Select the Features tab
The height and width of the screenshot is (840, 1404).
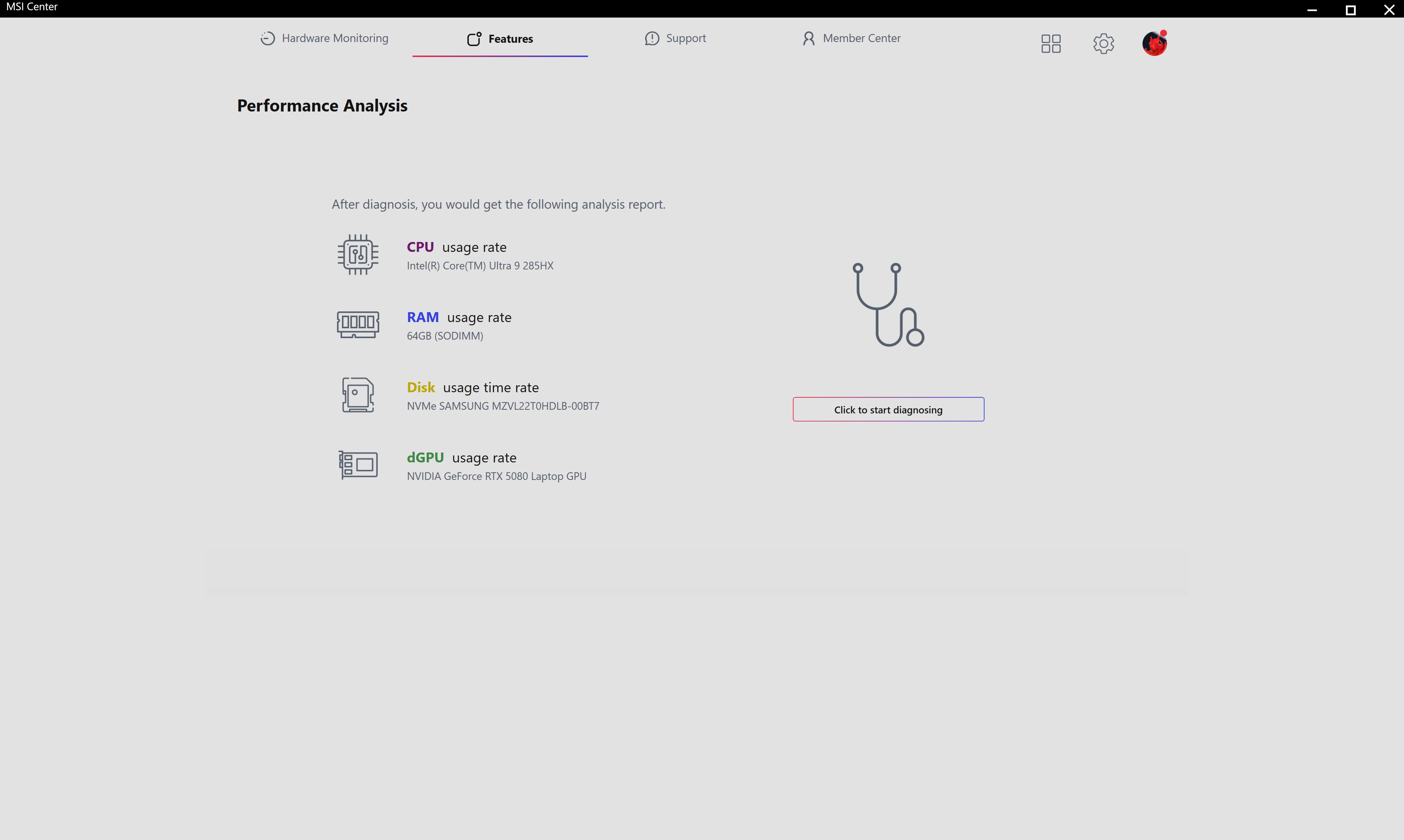click(x=500, y=38)
